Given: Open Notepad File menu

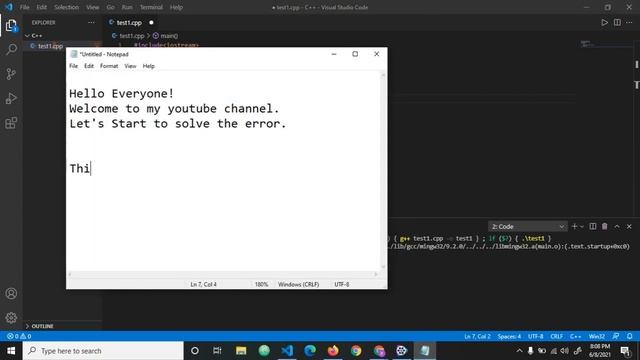Looking at the screenshot, I should [73, 66].
